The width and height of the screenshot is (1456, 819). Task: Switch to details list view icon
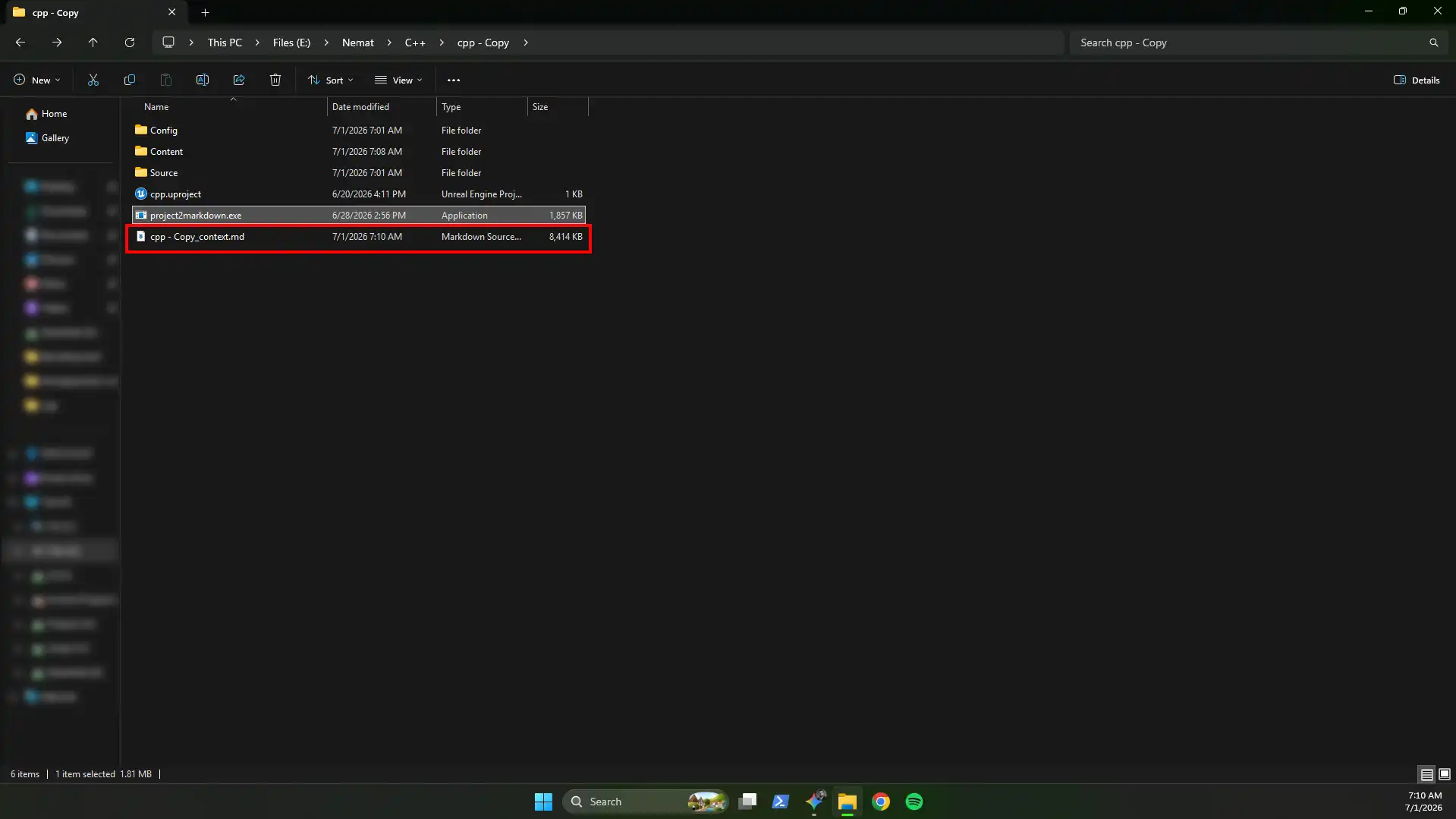1426,774
